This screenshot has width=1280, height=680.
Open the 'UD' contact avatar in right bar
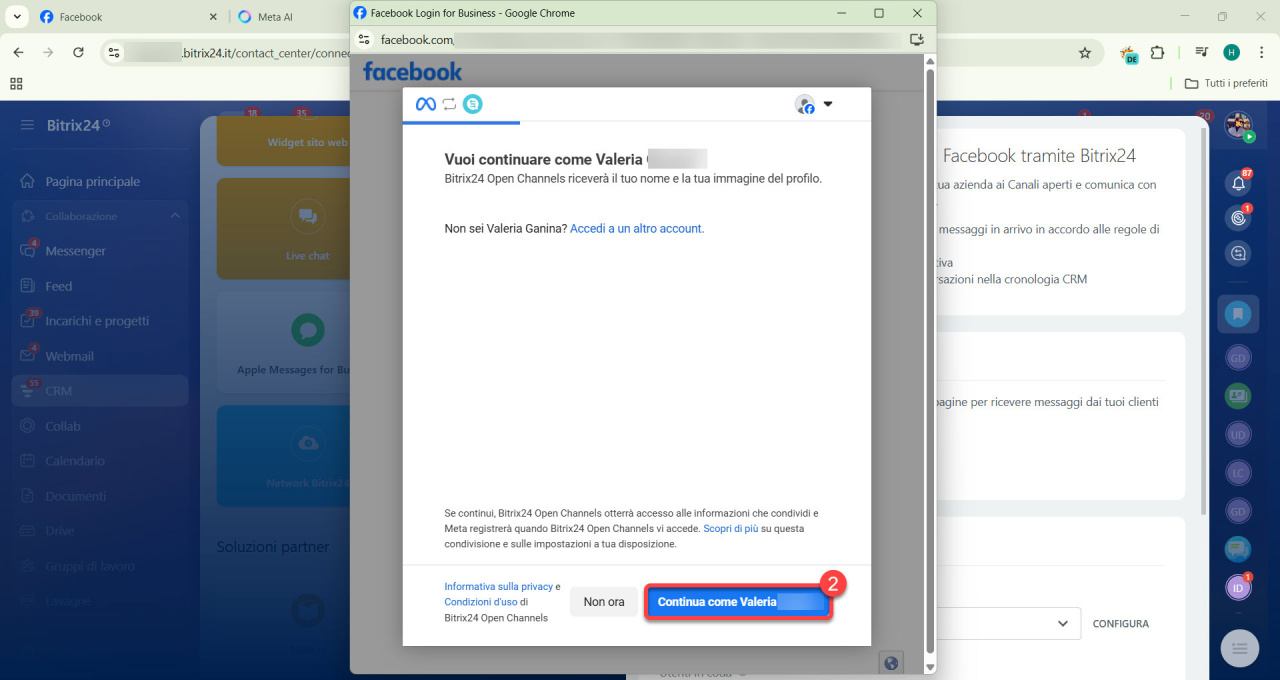[1238, 434]
